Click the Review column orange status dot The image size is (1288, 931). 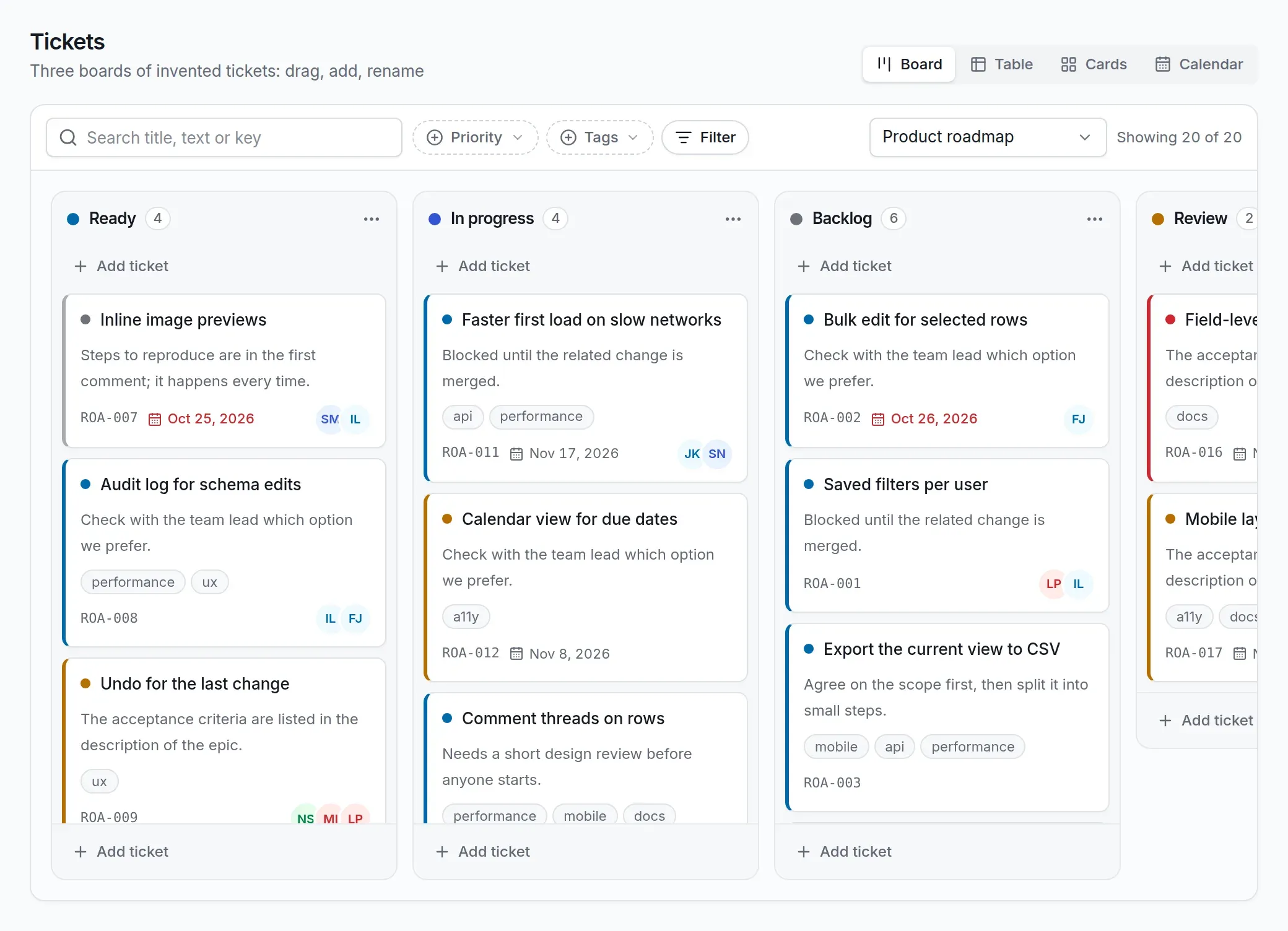pos(1158,219)
